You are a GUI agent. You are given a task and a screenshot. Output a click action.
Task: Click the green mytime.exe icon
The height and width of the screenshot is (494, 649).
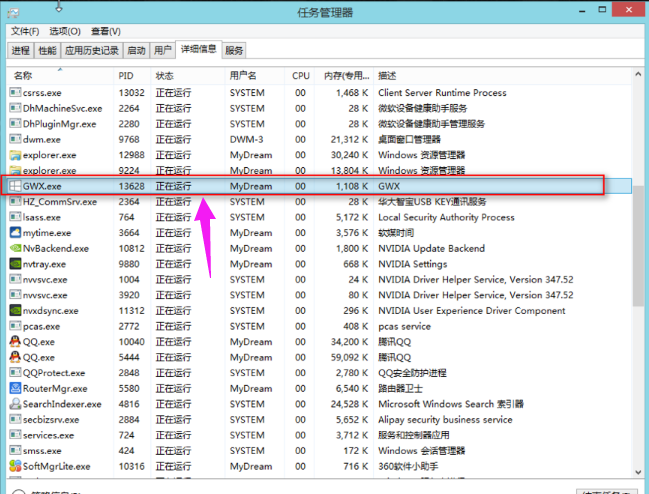pos(15,233)
